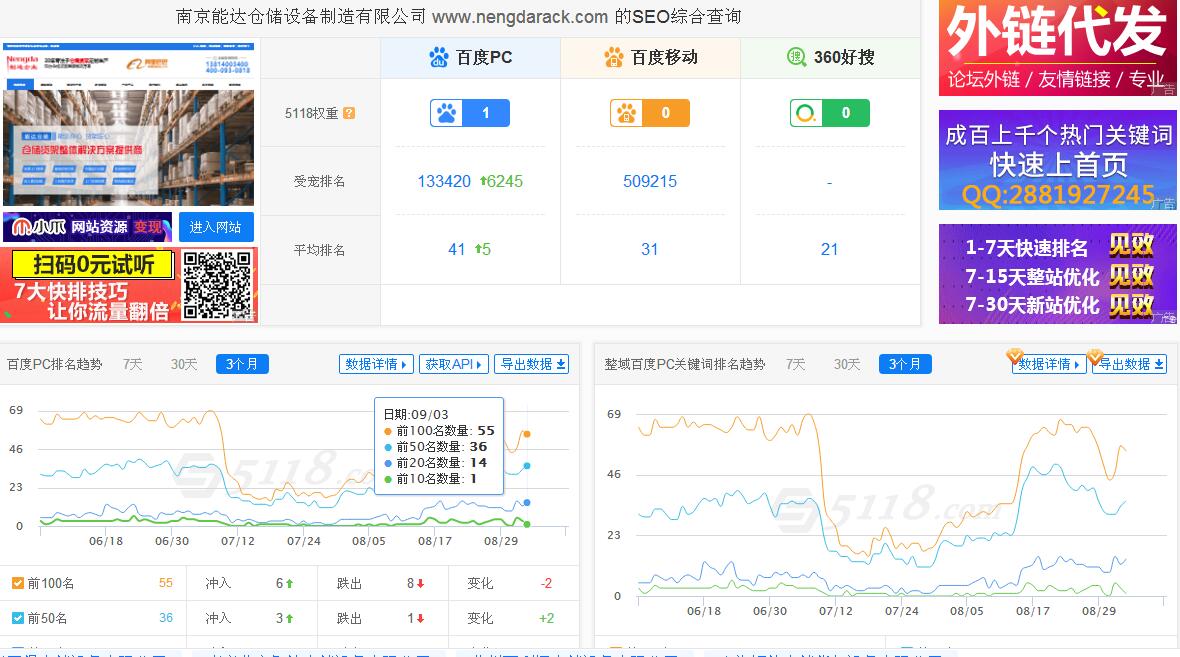Open the 5118权重 help question mark icon
This screenshot has width=1180, height=657.
[349, 113]
